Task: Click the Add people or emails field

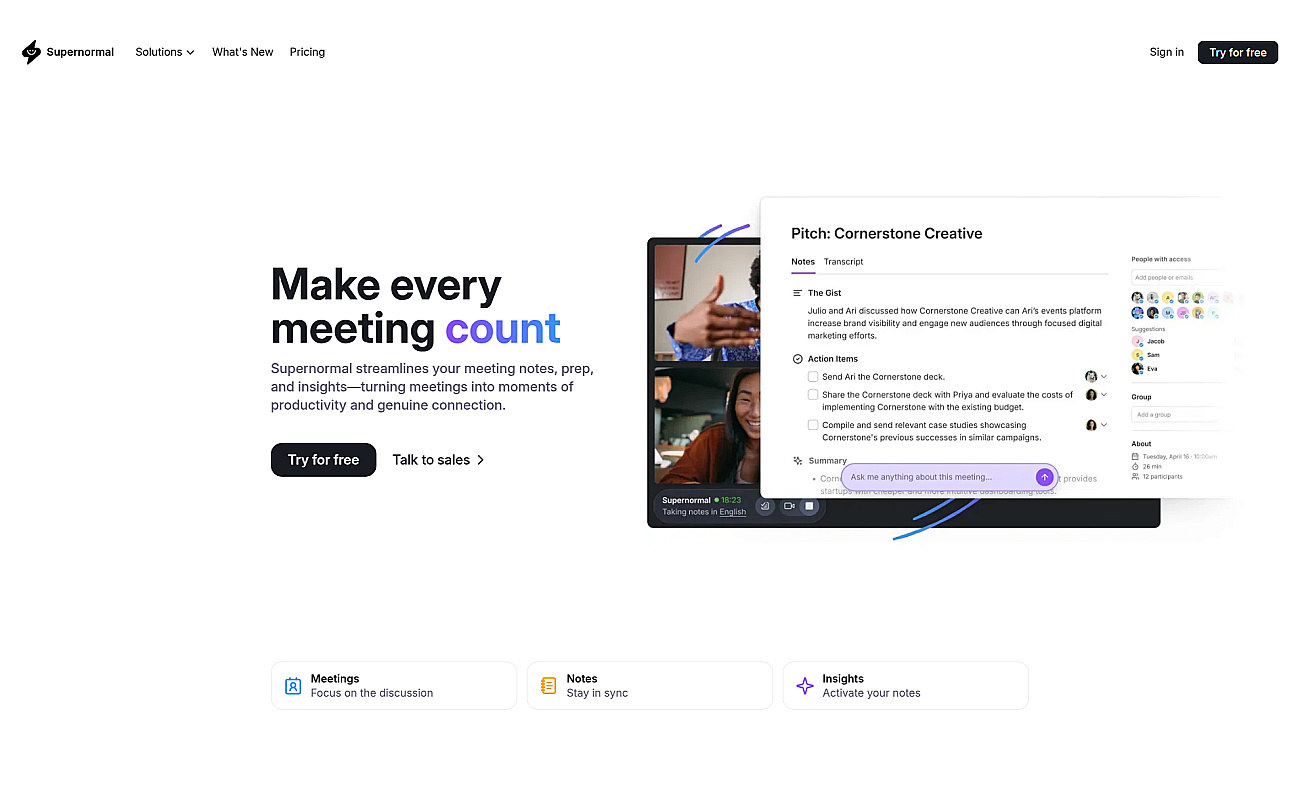Action: (x=1176, y=277)
